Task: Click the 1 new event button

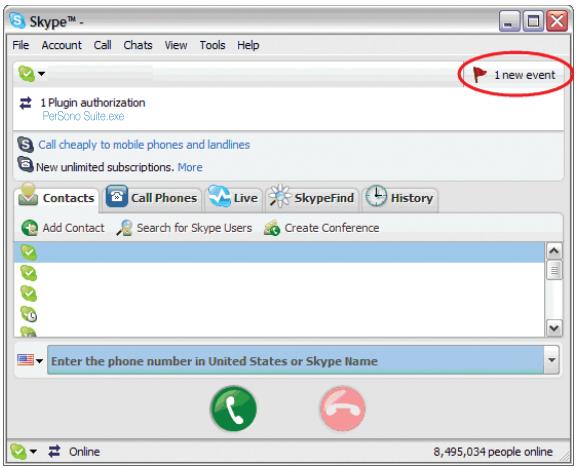Action: [514, 75]
